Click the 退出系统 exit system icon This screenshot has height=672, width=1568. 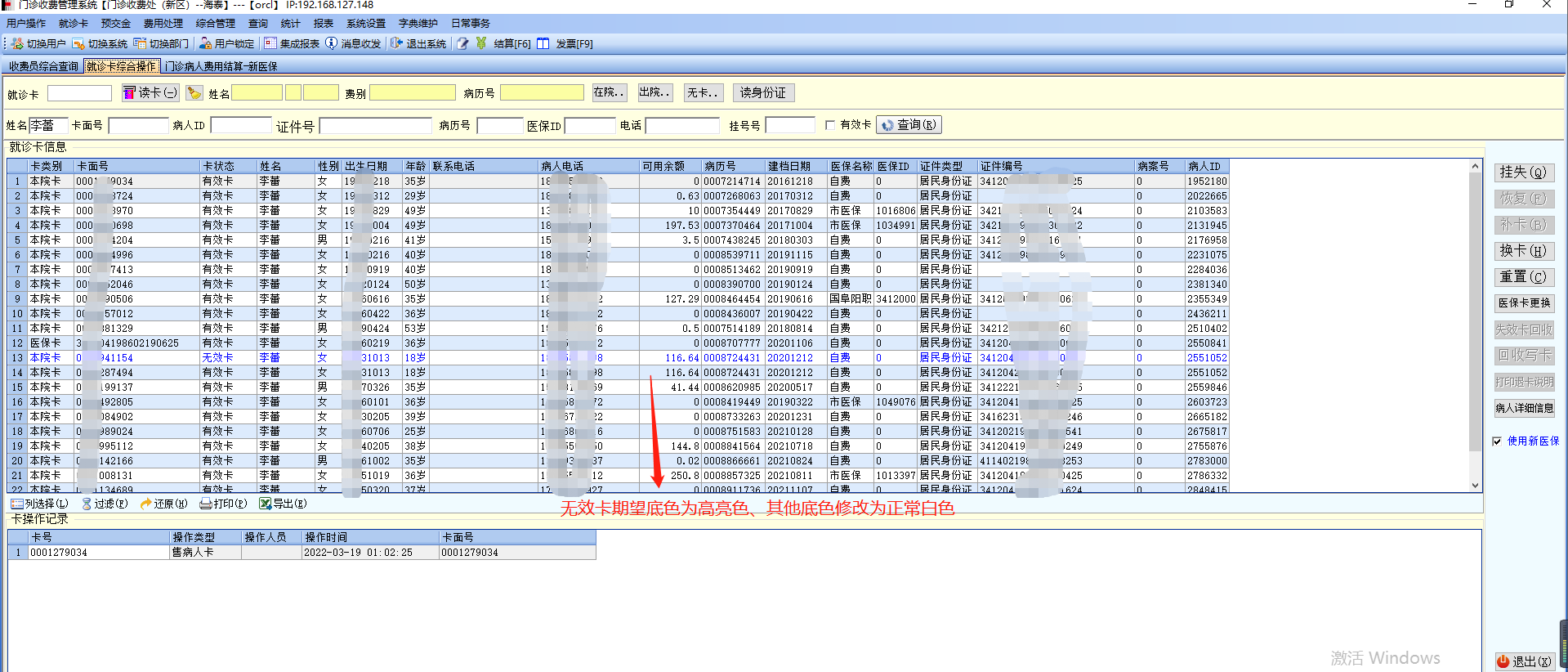(x=397, y=43)
